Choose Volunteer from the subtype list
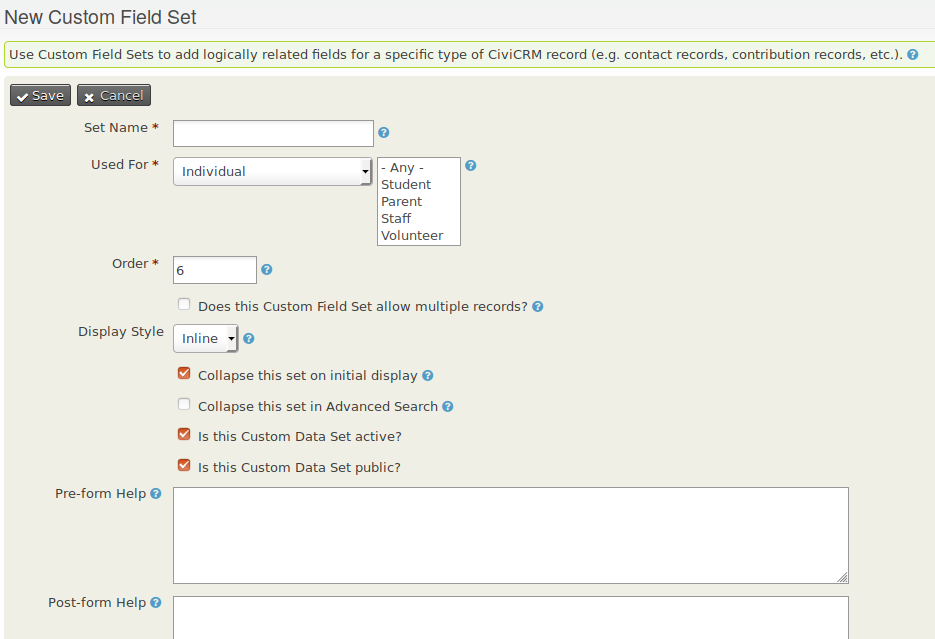The image size is (935, 639). point(412,236)
